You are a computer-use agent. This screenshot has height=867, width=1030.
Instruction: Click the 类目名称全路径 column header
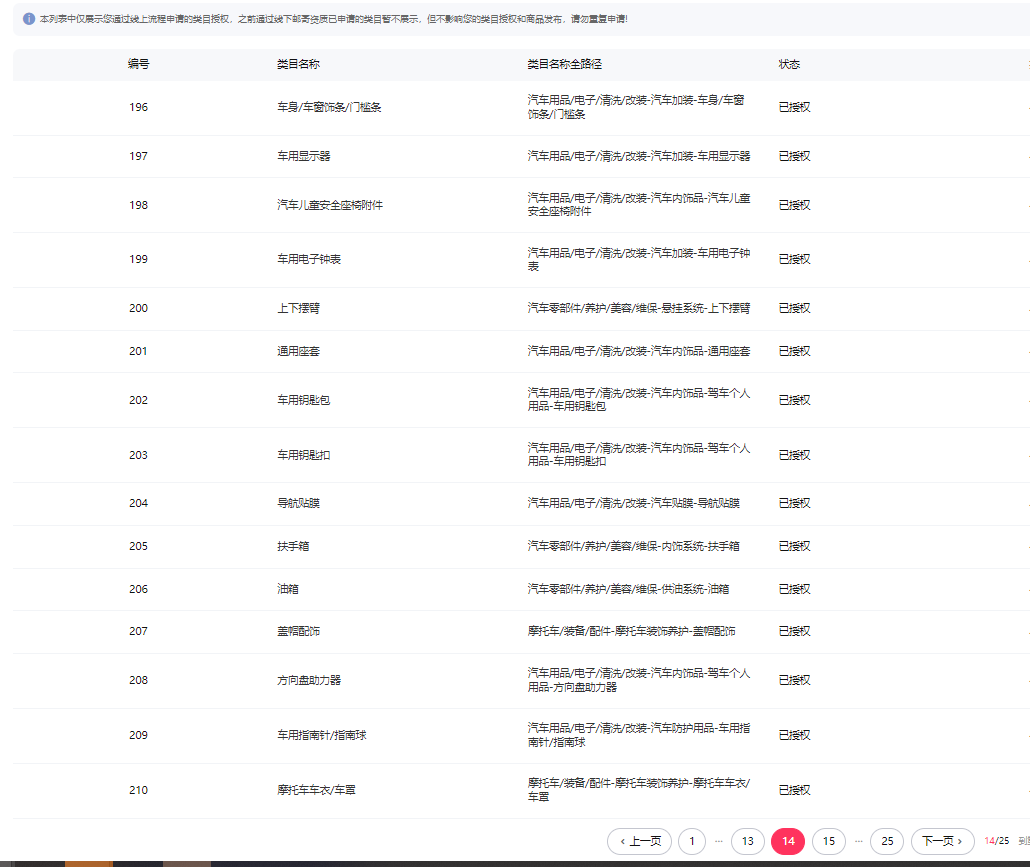564,64
